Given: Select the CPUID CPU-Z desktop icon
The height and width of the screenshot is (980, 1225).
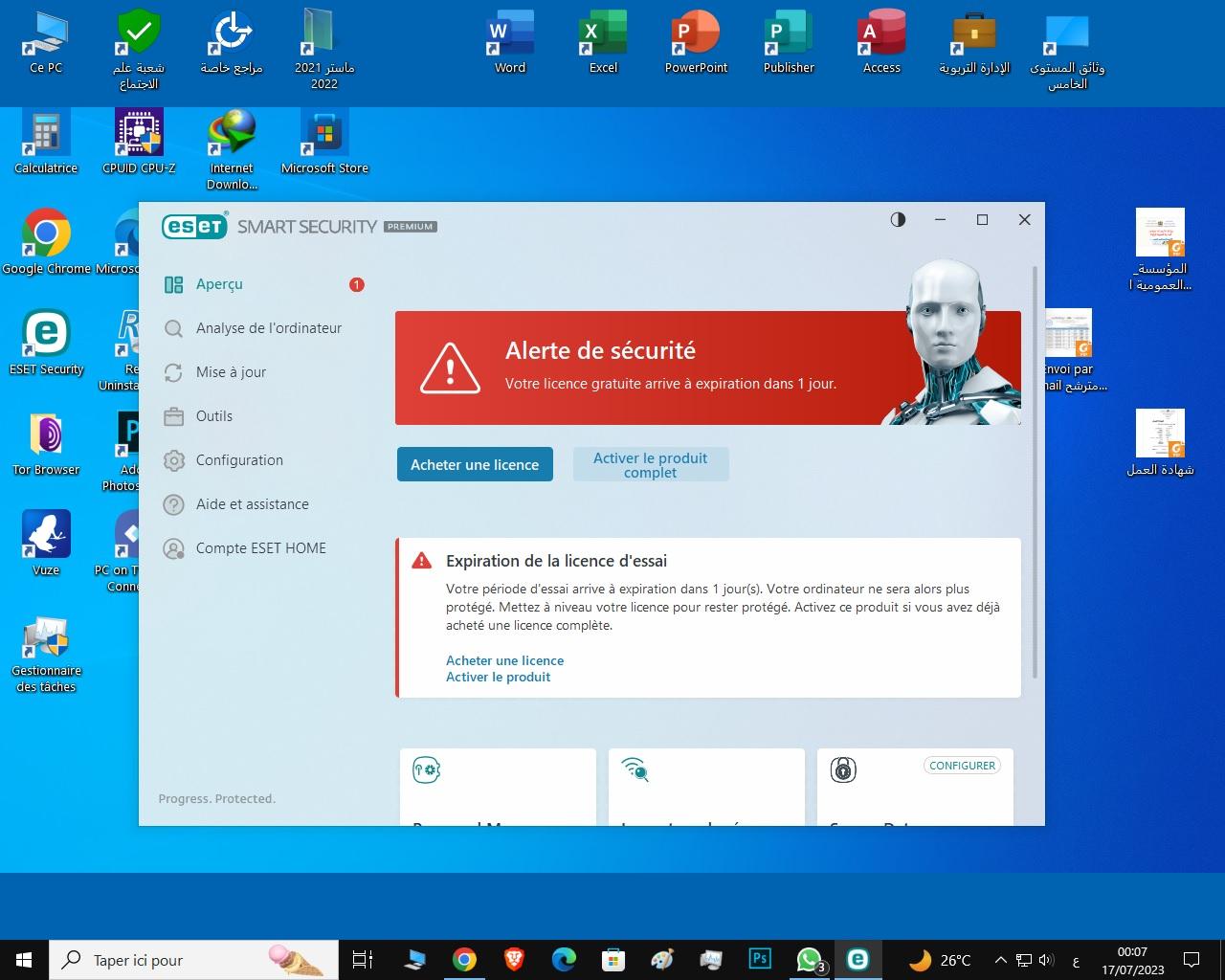Looking at the screenshot, I should click(x=139, y=144).
